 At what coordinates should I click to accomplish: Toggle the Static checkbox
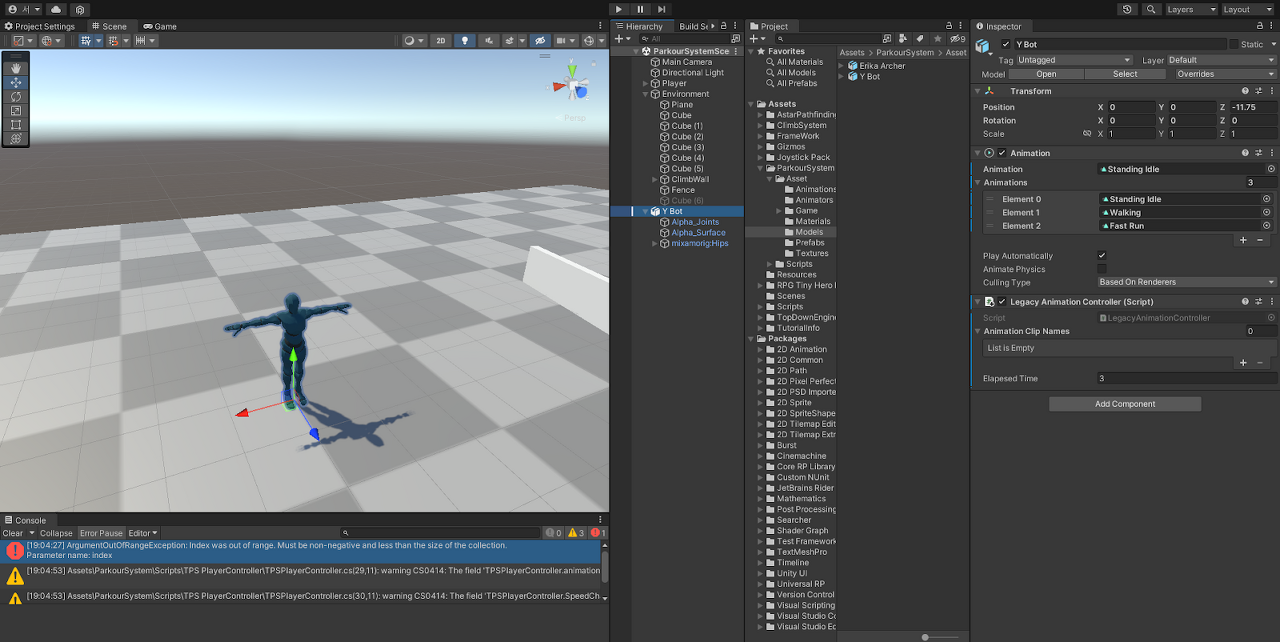[x=1234, y=44]
